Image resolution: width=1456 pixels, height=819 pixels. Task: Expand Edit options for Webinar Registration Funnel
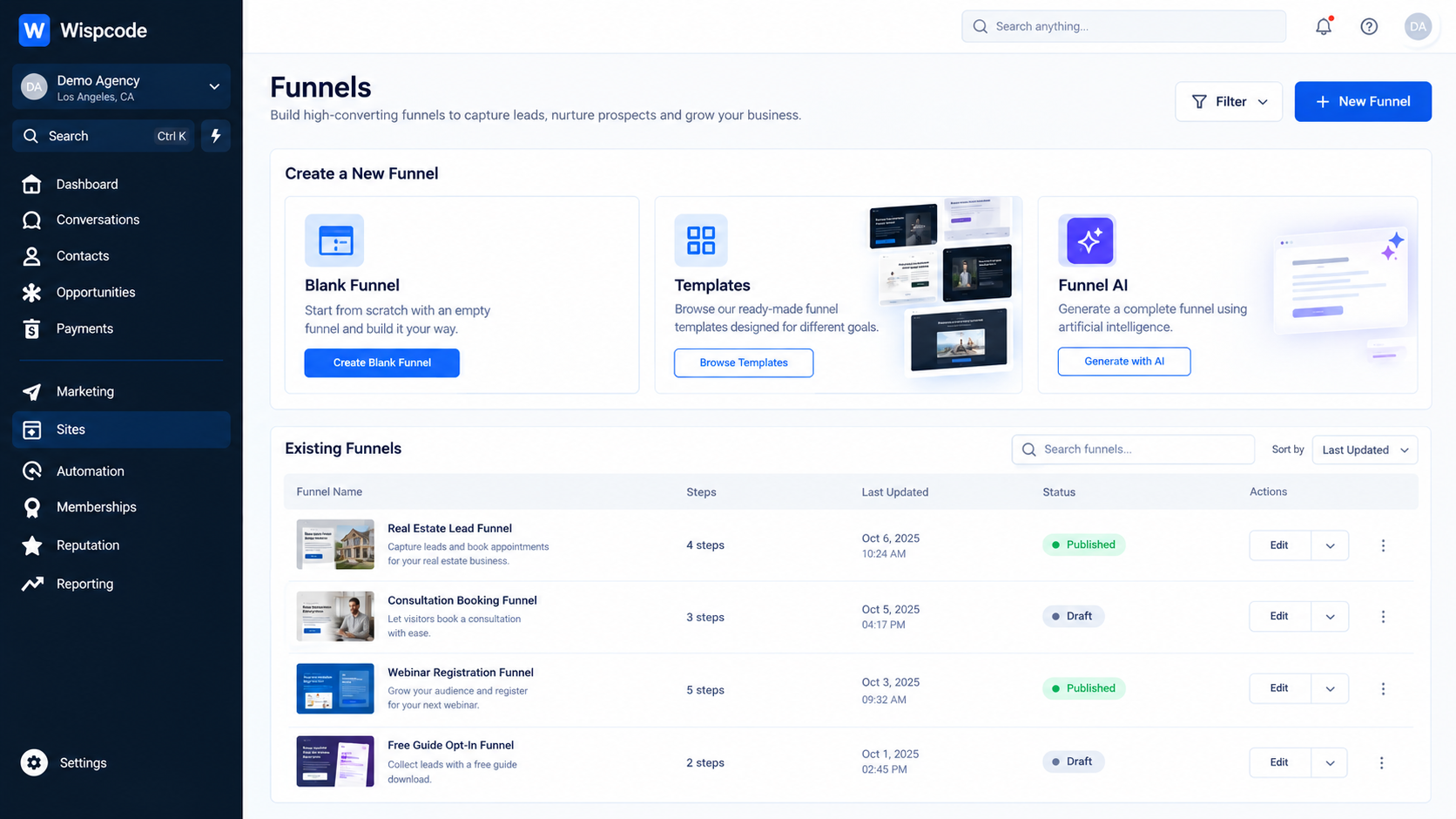click(x=1330, y=689)
